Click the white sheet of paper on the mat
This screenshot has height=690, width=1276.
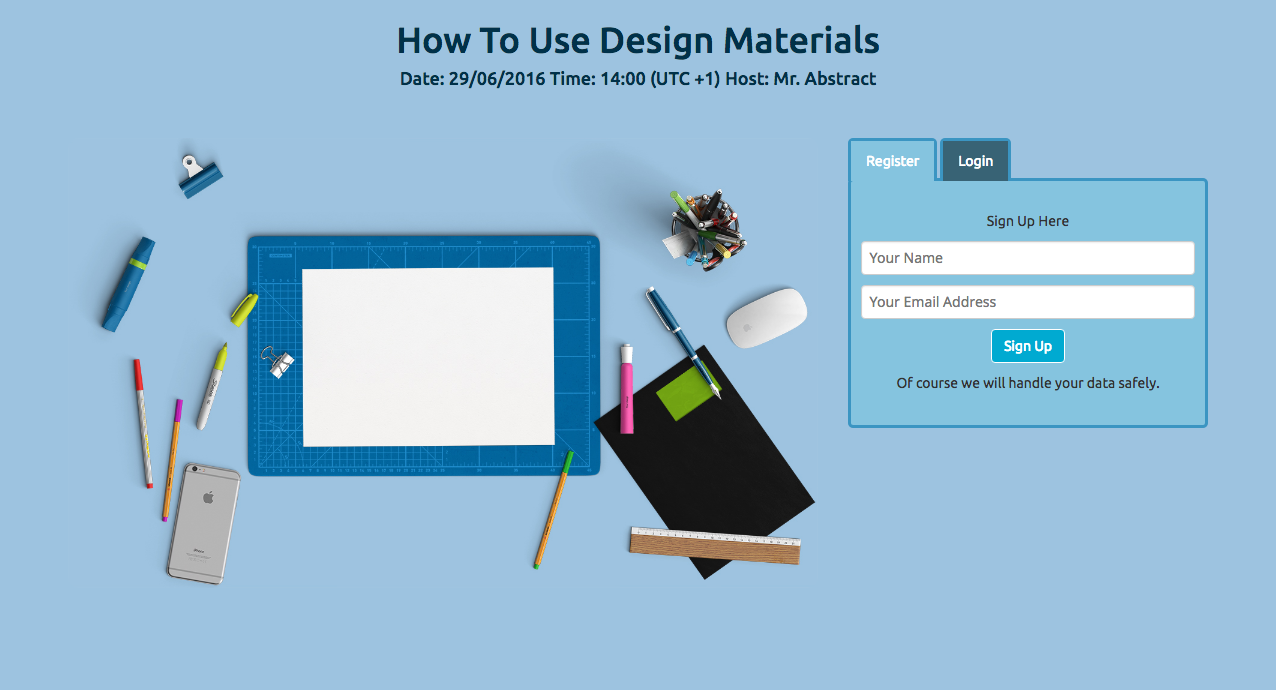tap(428, 356)
